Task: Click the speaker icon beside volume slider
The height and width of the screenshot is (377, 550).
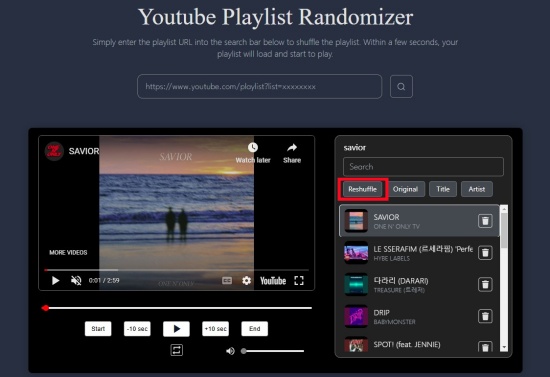Action: tap(230, 351)
